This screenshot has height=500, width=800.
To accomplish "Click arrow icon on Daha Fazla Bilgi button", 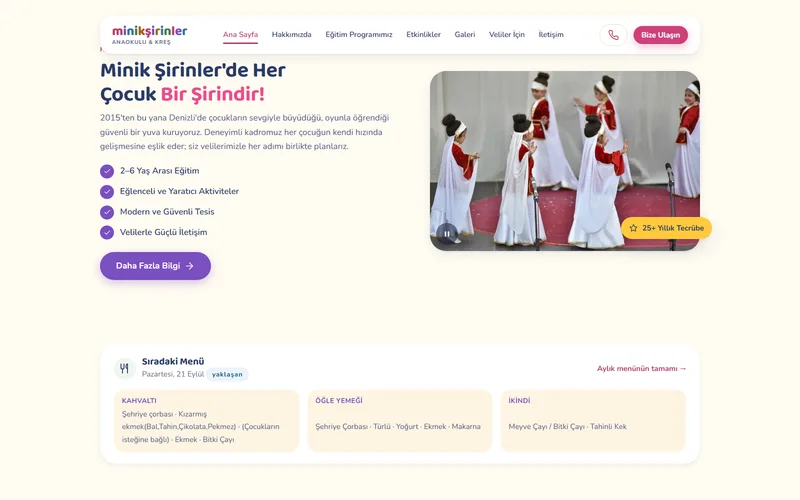I will coord(190,266).
